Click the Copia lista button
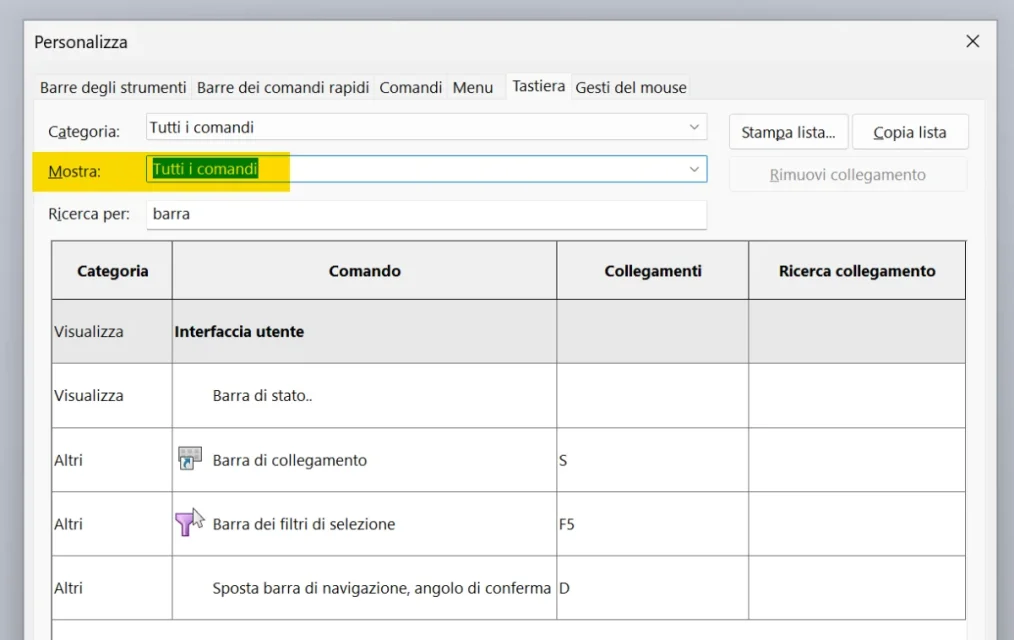 [x=909, y=132]
